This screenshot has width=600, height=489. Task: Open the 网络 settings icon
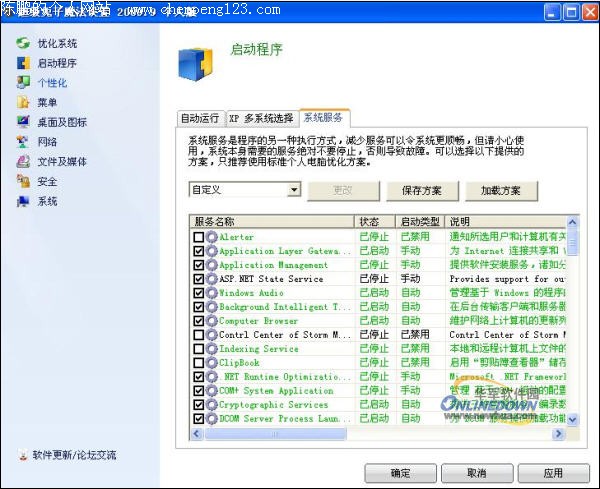tap(23, 142)
